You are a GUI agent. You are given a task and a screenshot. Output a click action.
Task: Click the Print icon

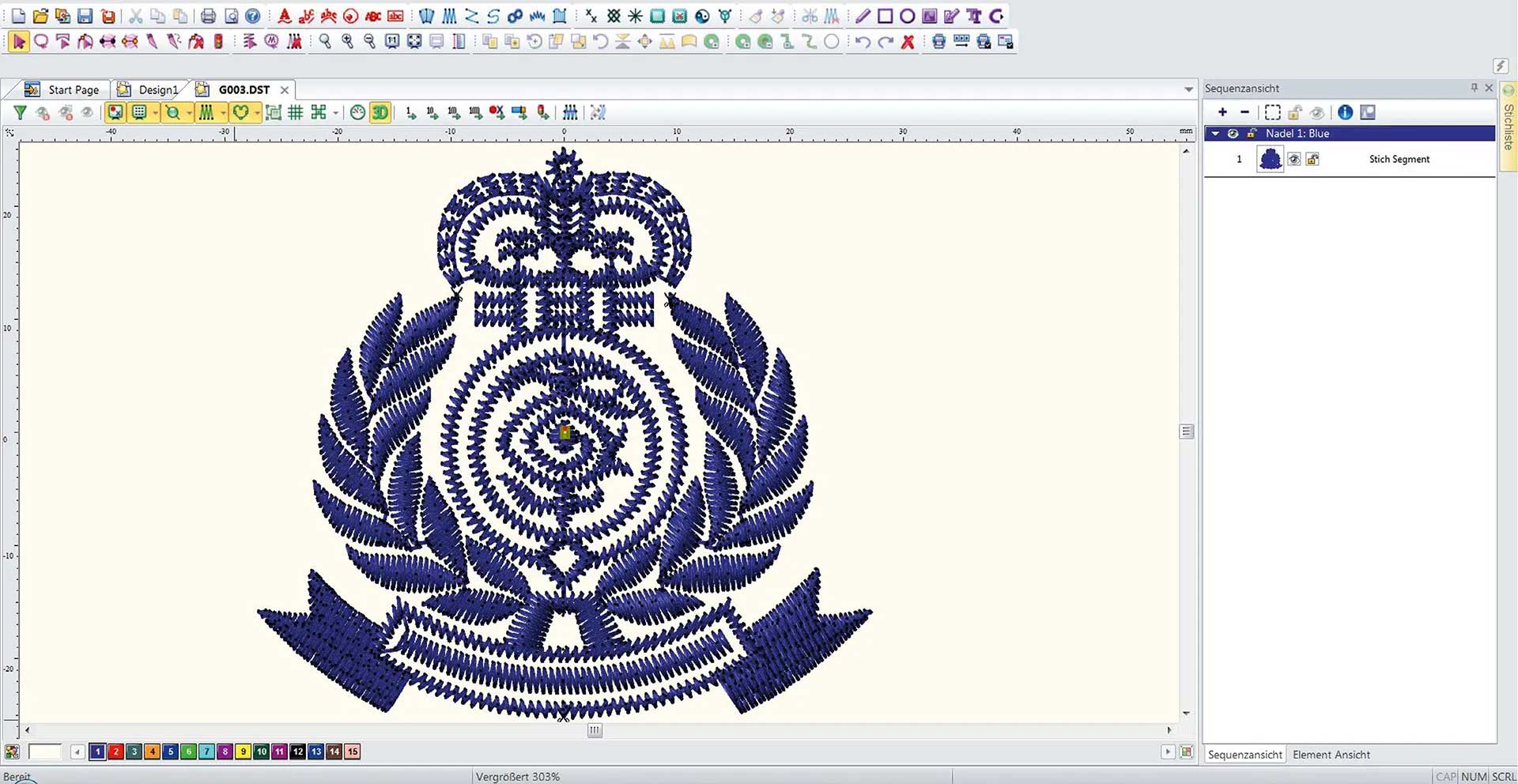208,16
